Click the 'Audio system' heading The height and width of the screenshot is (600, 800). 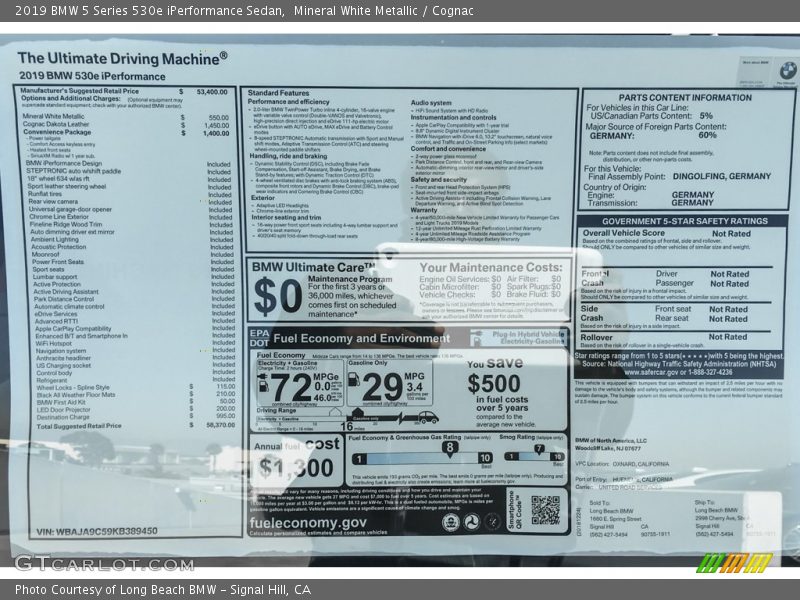(431, 103)
